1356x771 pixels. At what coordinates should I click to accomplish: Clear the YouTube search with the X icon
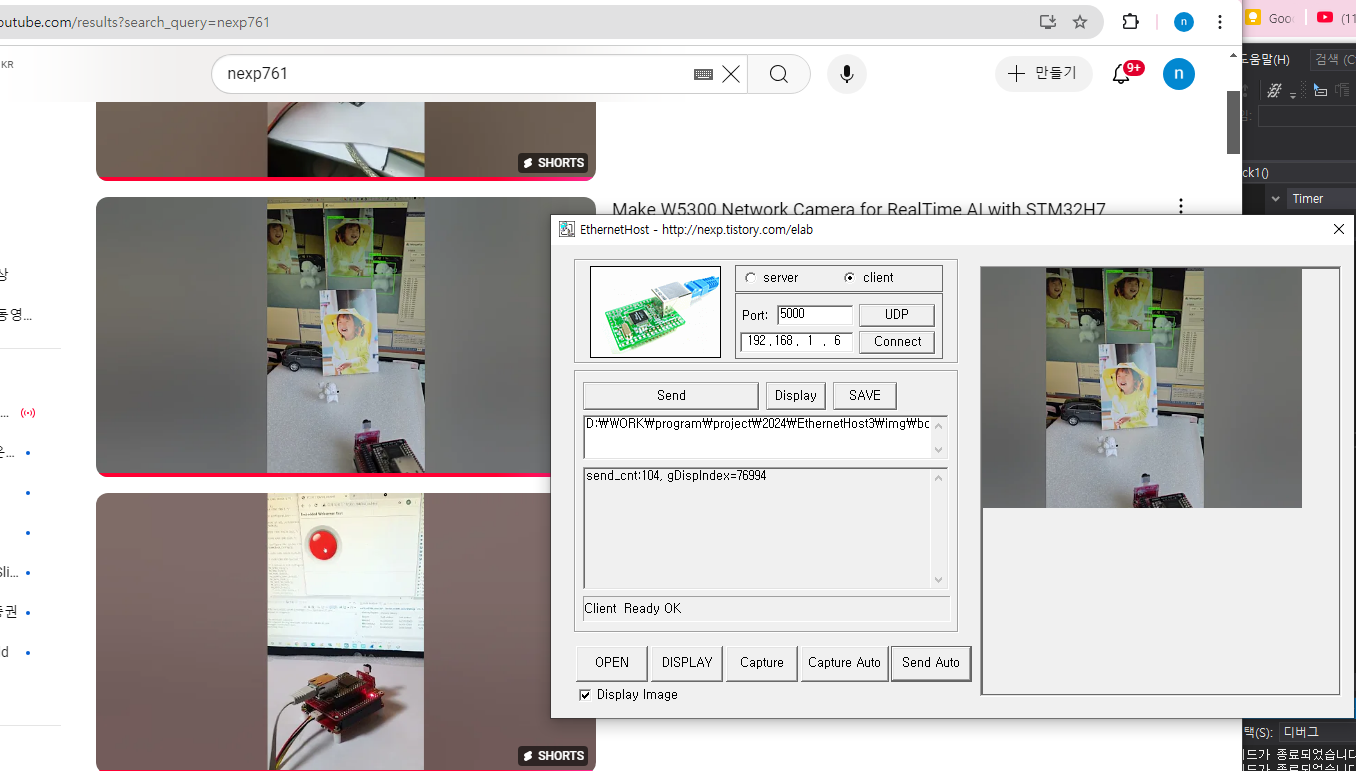[731, 74]
